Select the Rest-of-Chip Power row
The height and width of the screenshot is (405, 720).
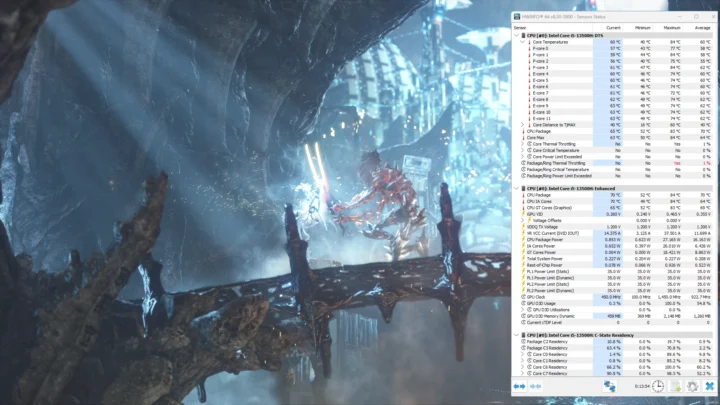point(613,265)
